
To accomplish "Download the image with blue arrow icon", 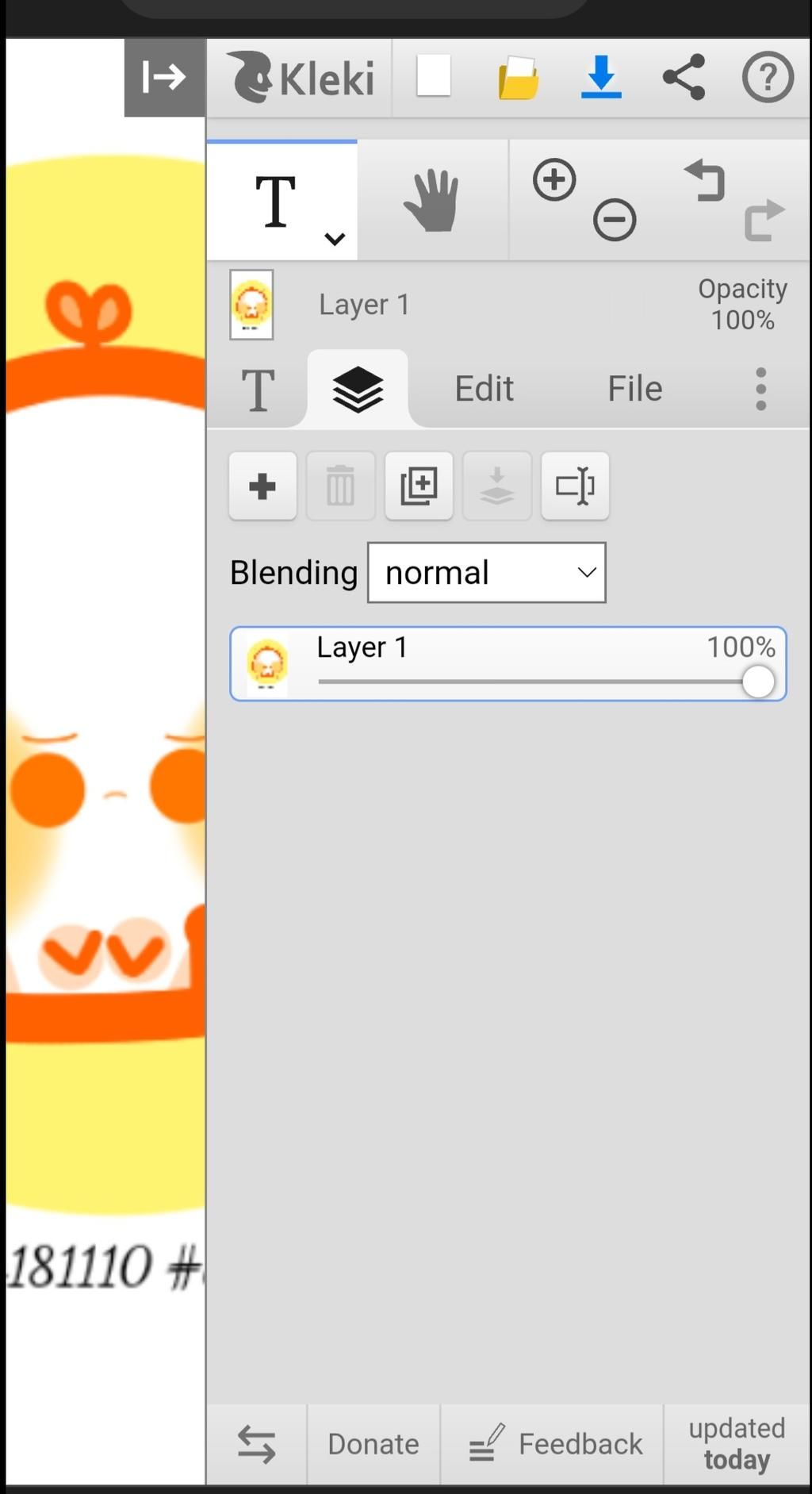I will (601, 77).
